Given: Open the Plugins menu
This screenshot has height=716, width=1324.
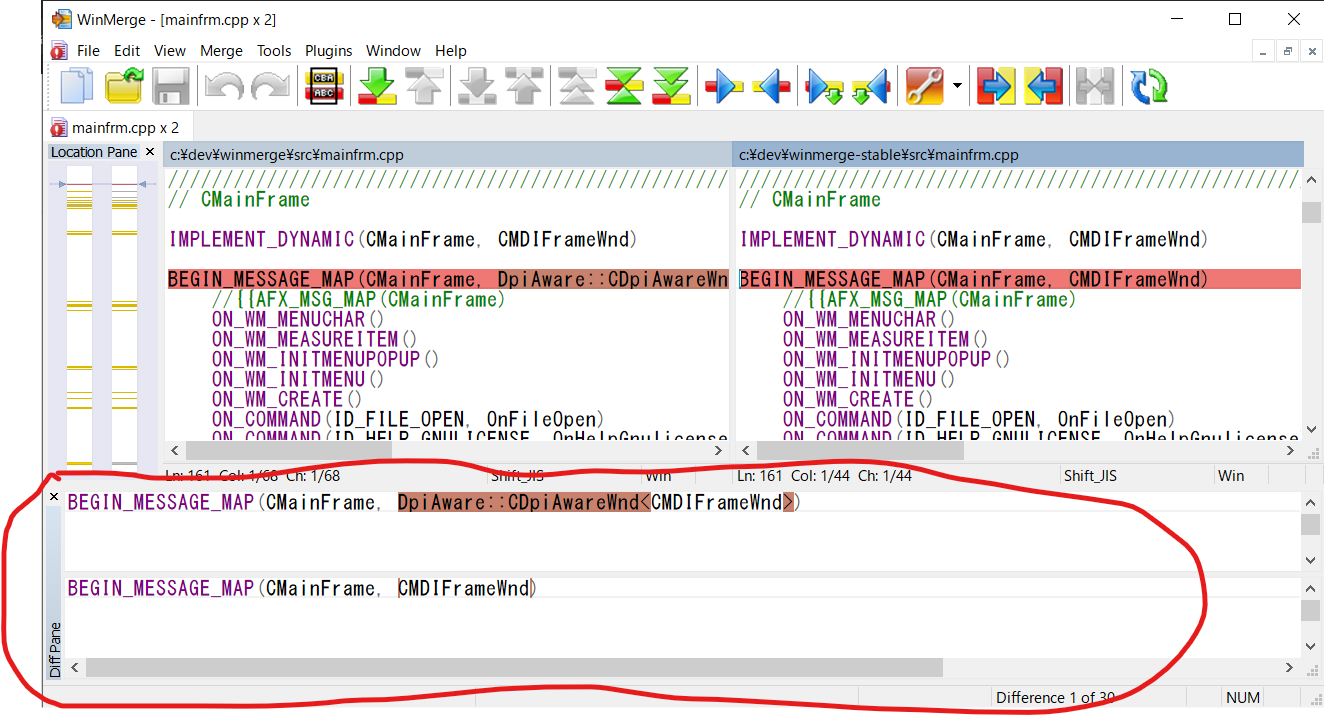Looking at the screenshot, I should 328,50.
